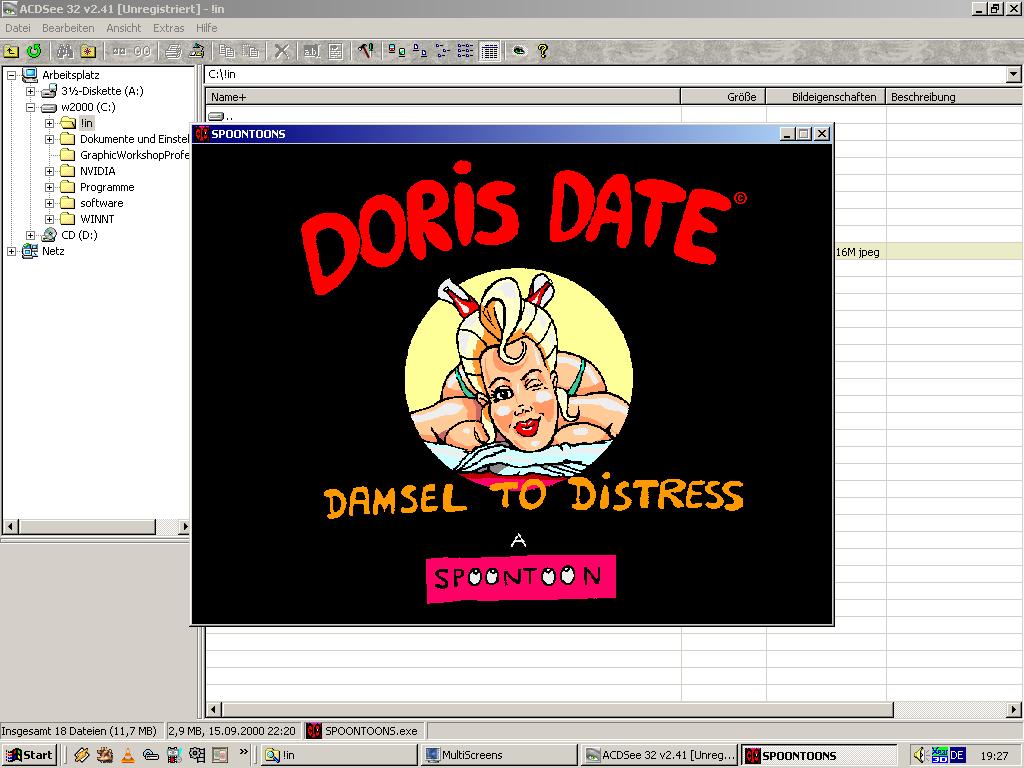The width and height of the screenshot is (1024, 768).
Task: Click the '16M jpeg' cell in file list
Action: pyautogui.click(x=857, y=252)
